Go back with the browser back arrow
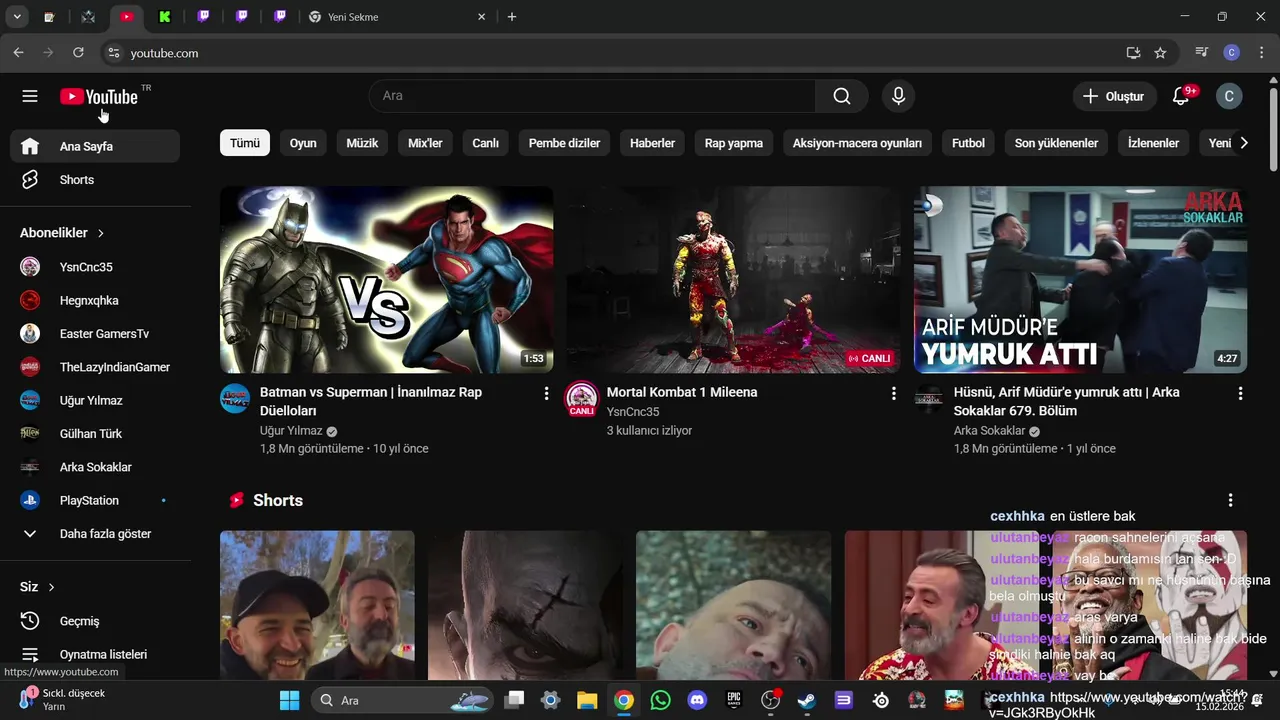This screenshot has height=720, width=1280. pos(18,53)
